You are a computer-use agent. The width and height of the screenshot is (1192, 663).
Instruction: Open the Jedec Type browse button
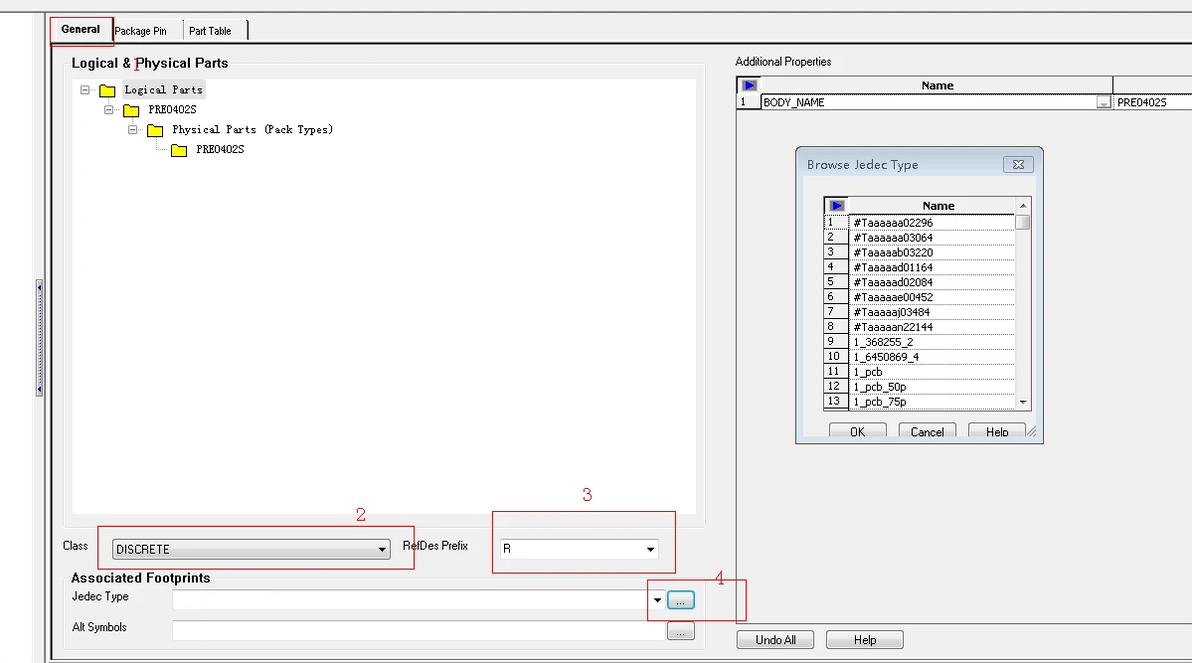pyautogui.click(x=680, y=601)
